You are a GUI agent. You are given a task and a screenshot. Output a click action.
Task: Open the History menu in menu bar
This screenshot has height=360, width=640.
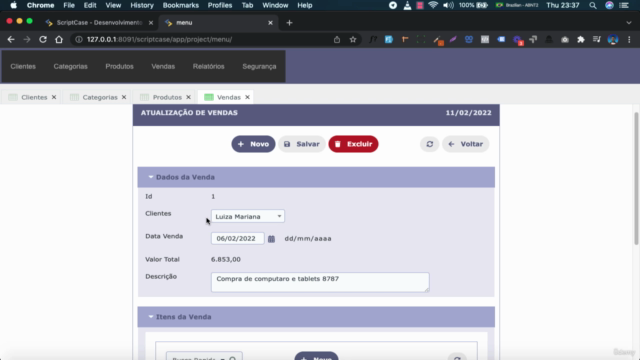point(142,5)
